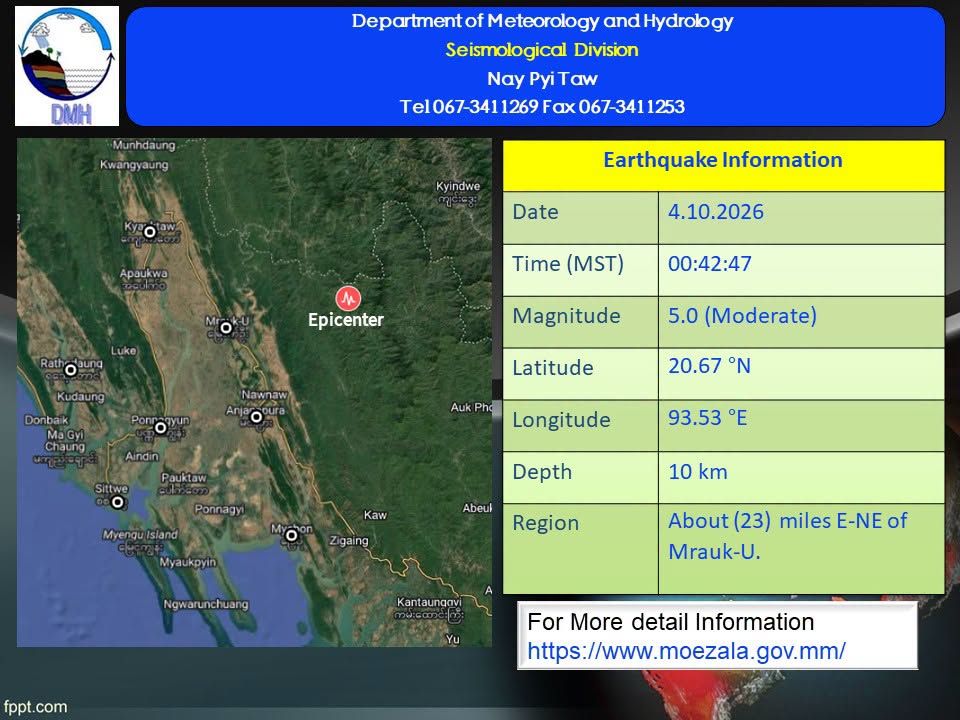
Task: Click the Region description about Mrauk-U
Action: tap(787, 536)
